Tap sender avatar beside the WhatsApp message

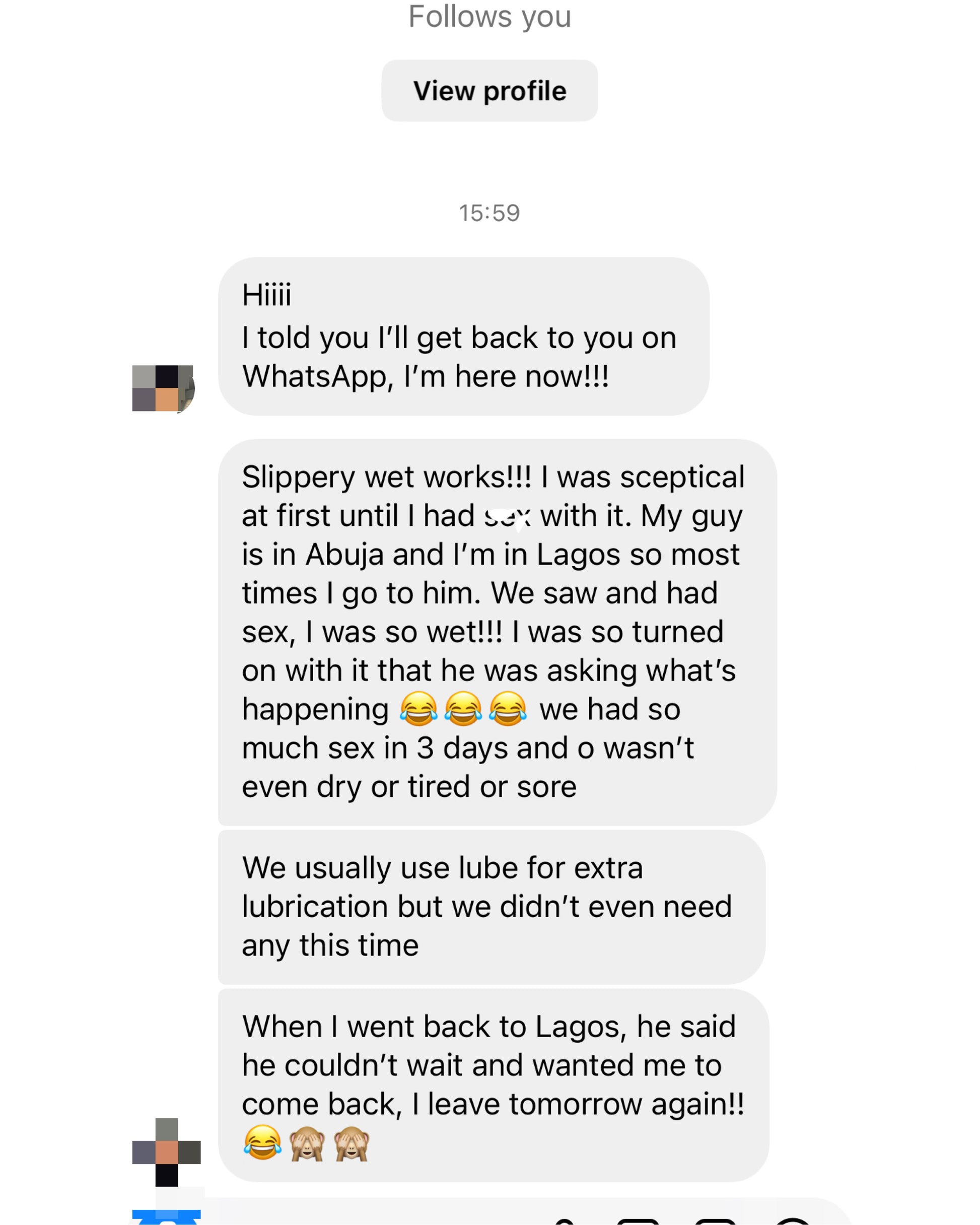click(164, 388)
